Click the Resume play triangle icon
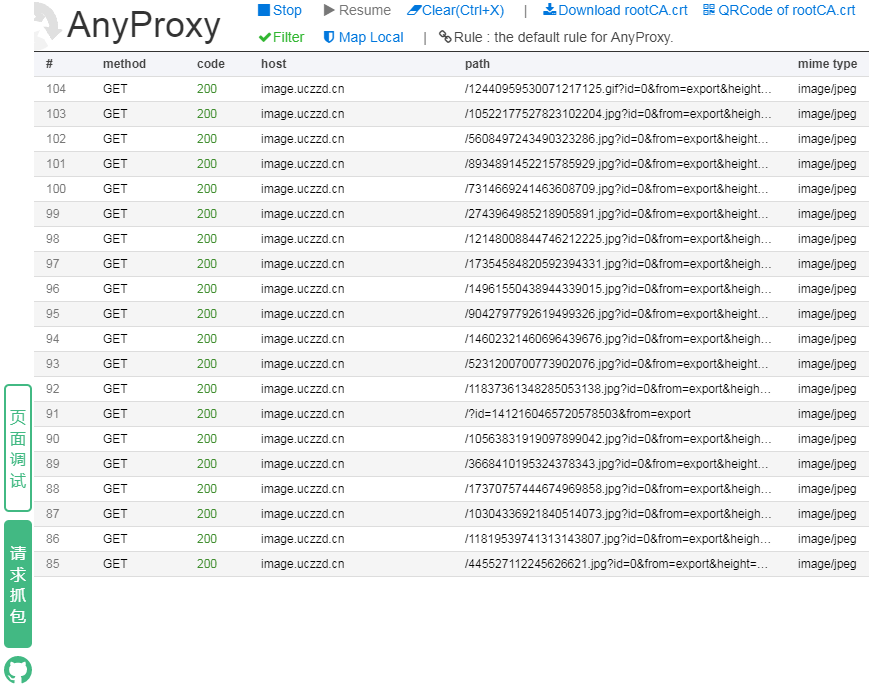Screen dimensions: 869x689 pyautogui.click(x=329, y=10)
